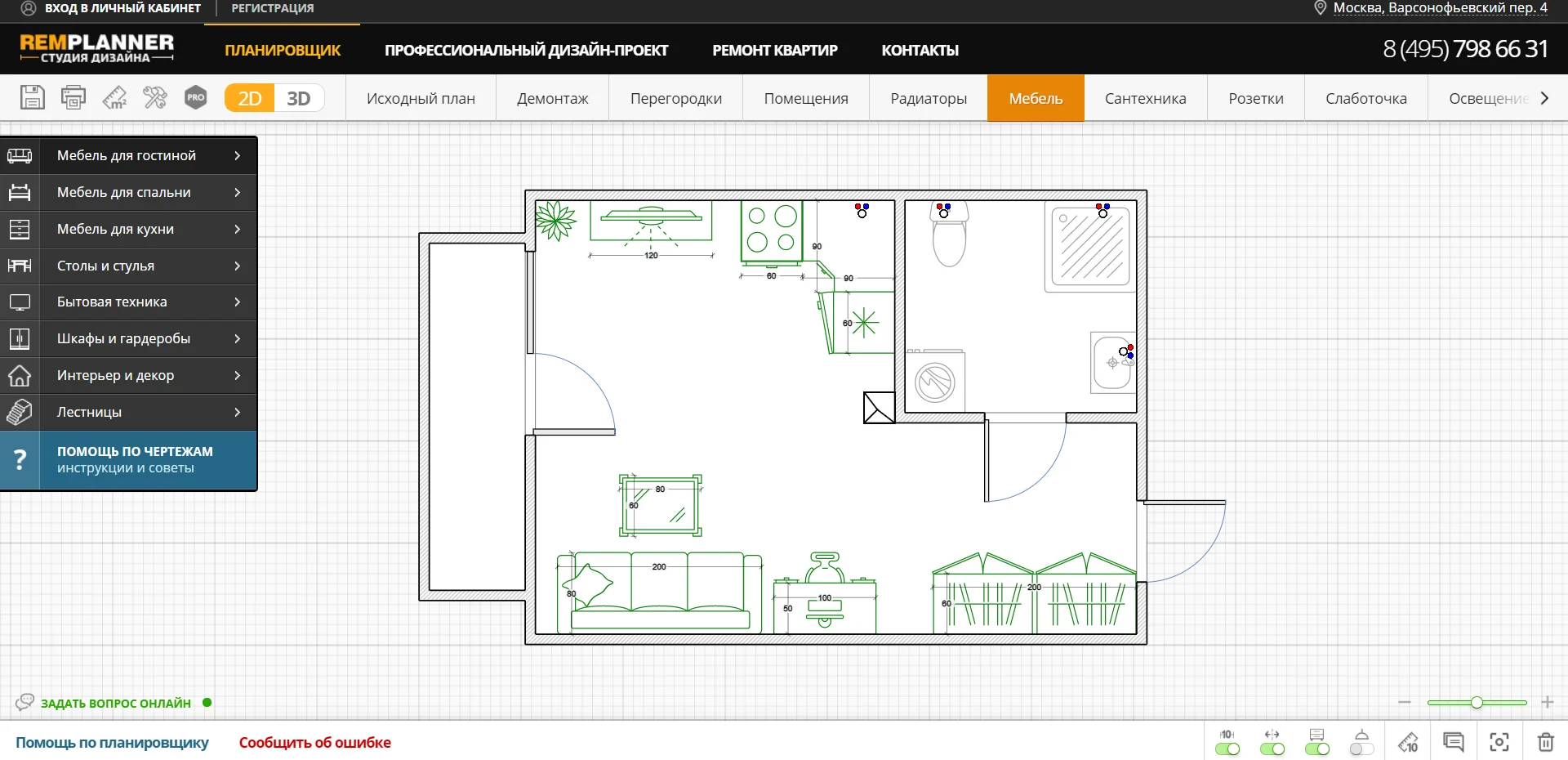Click the trash bin delete icon
This screenshot has width=1568, height=760.
click(x=1545, y=742)
